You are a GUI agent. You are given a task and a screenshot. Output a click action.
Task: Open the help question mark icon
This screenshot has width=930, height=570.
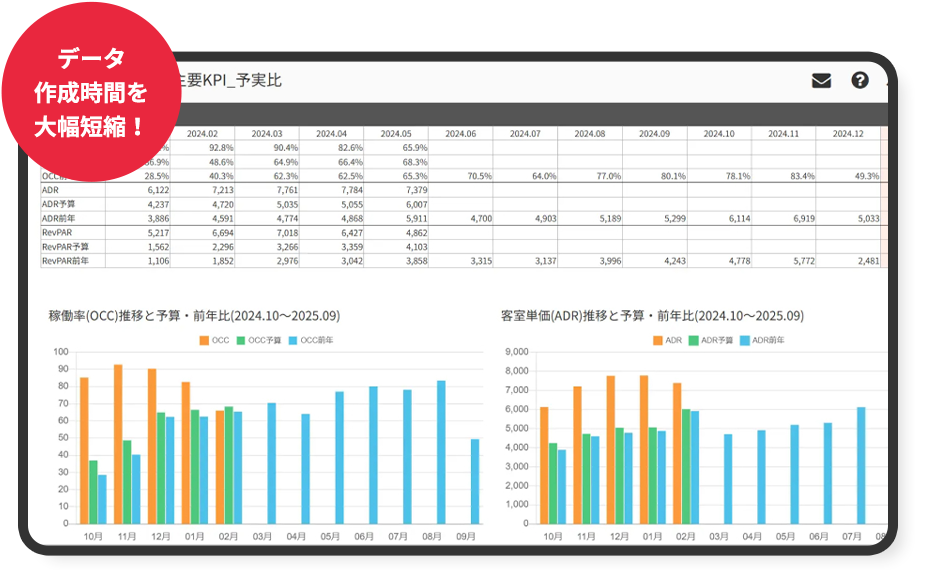point(859,80)
